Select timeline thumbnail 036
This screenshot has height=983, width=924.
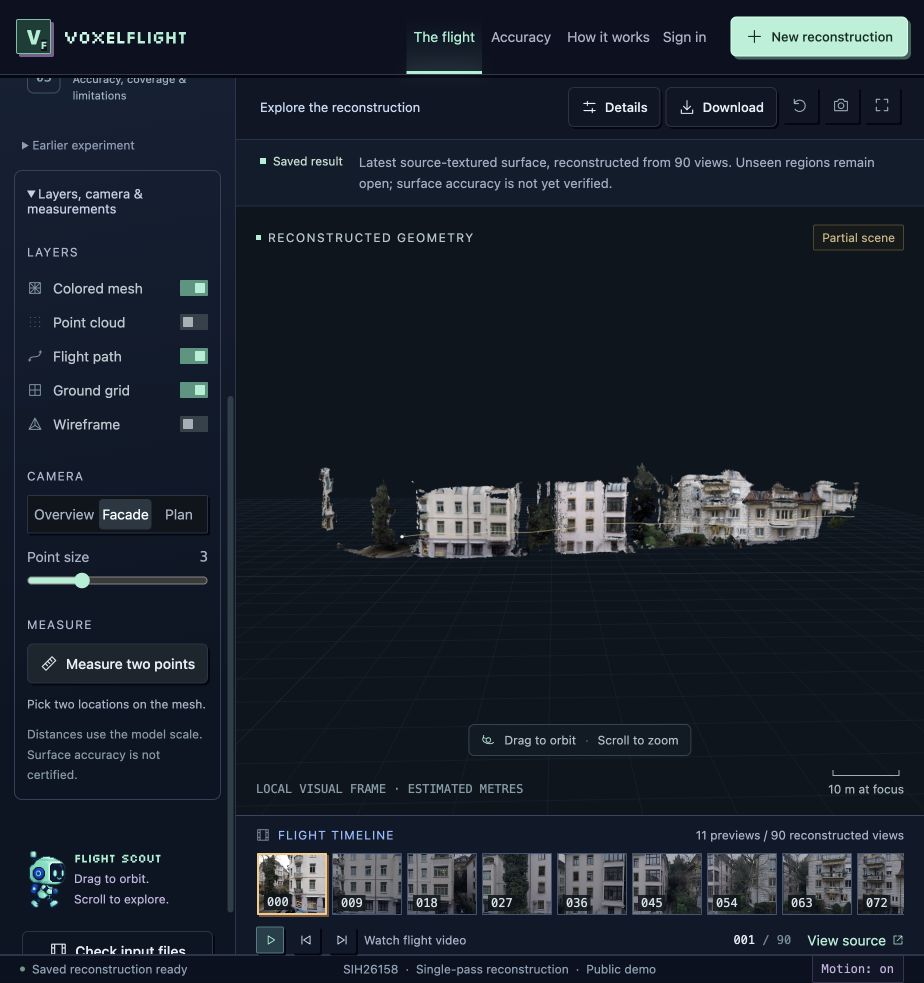click(592, 884)
